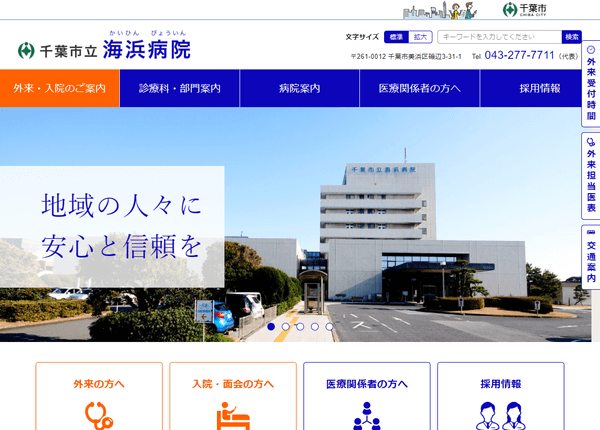The height and width of the screenshot is (430, 600).
Task: Click the stethoscope icon under 外来の方へ
Action: coord(98,413)
